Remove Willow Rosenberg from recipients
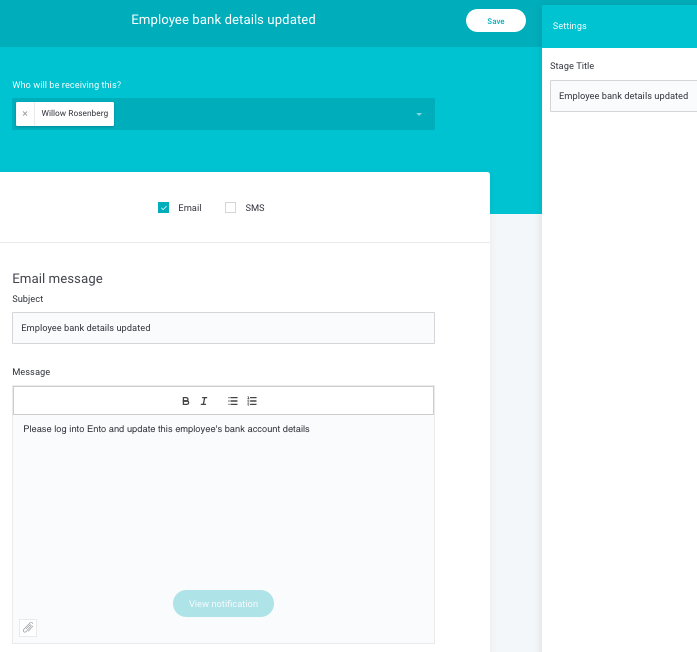Viewport: 697px width, 652px height. [x=25, y=114]
